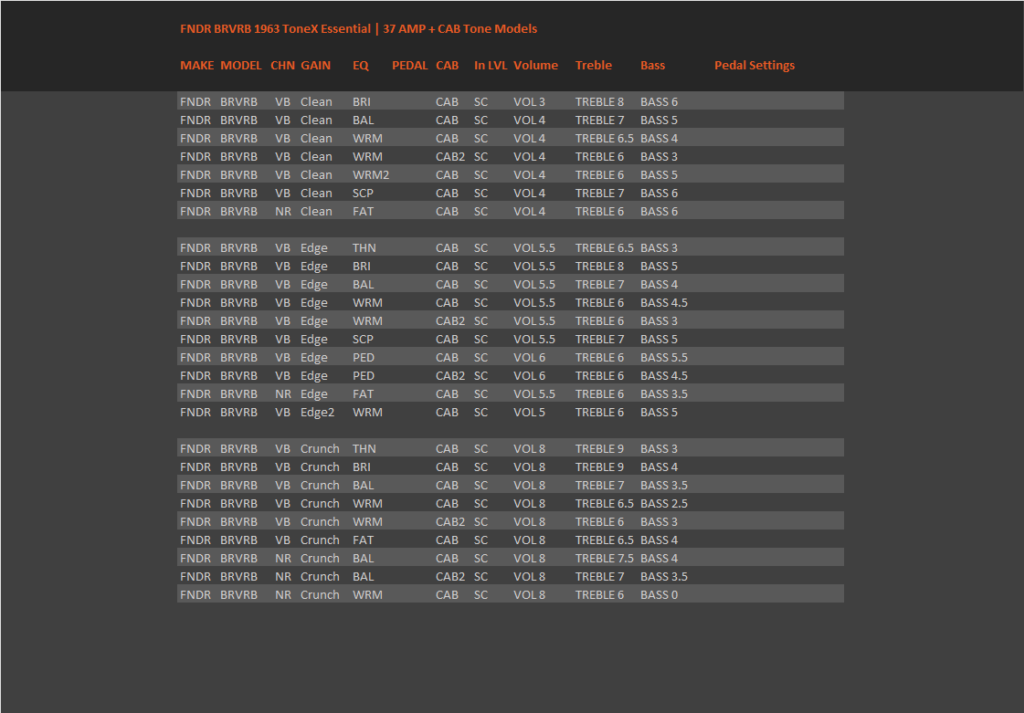Click 'TREBLE 9' in the Crunch BRI row
Screen dimensions: 1024x713
coord(600,467)
